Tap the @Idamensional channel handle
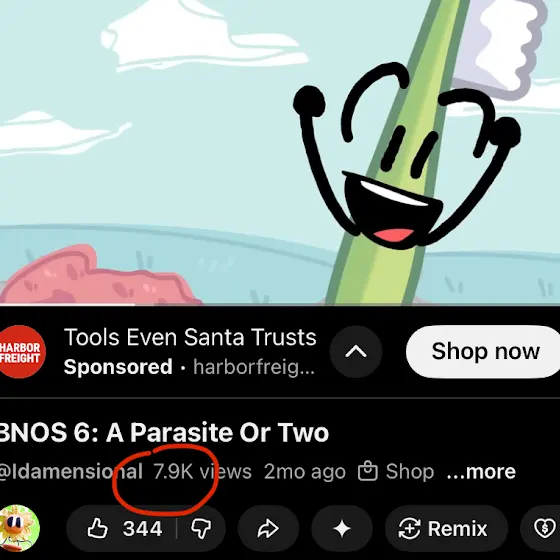560x560 pixels. pos(71,471)
